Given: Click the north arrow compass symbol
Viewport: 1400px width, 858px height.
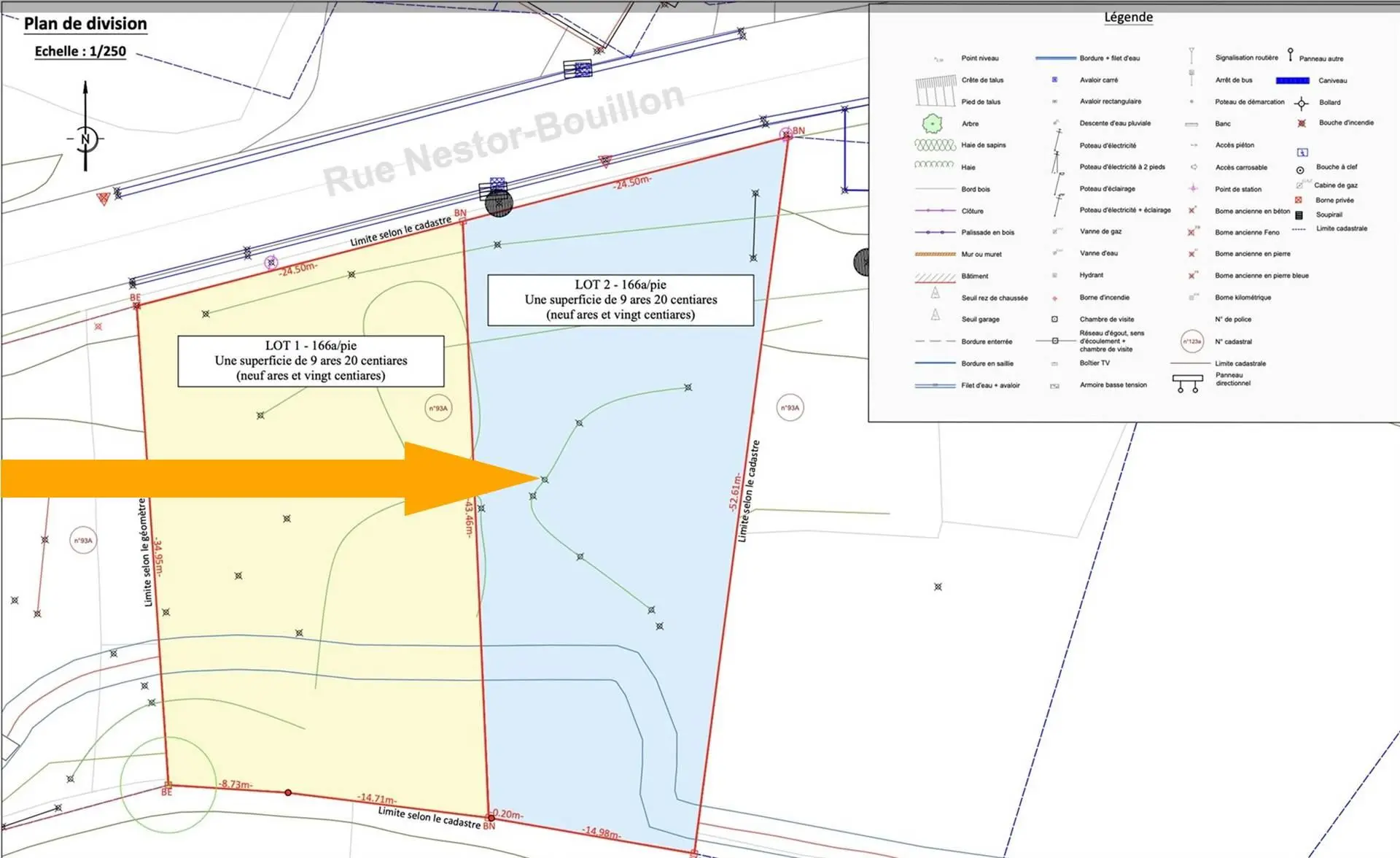Looking at the screenshot, I should [86, 137].
